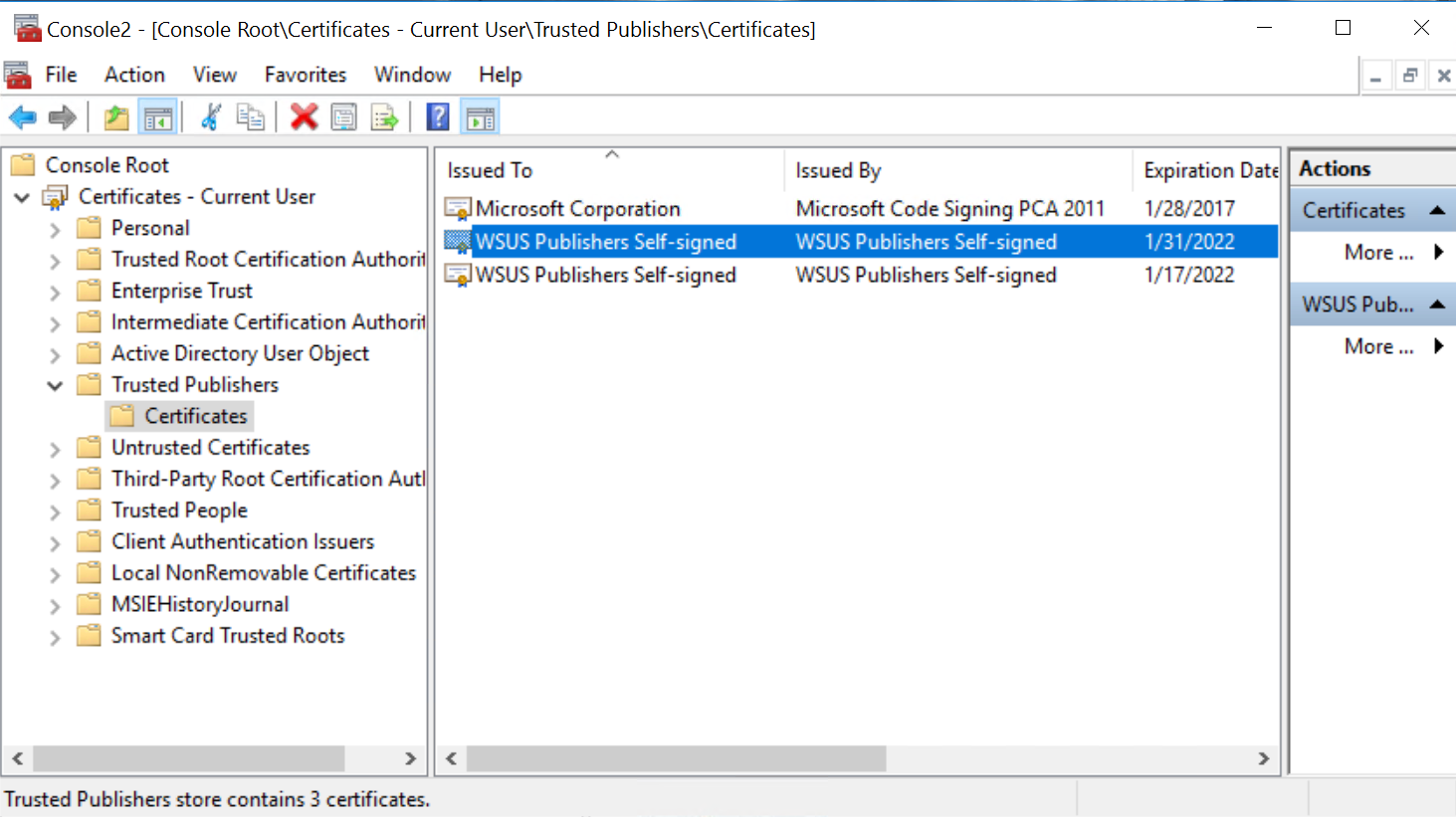Collapse the WSUS Pub... section in Actions pane
The width and height of the screenshot is (1456, 817).
(1437, 305)
